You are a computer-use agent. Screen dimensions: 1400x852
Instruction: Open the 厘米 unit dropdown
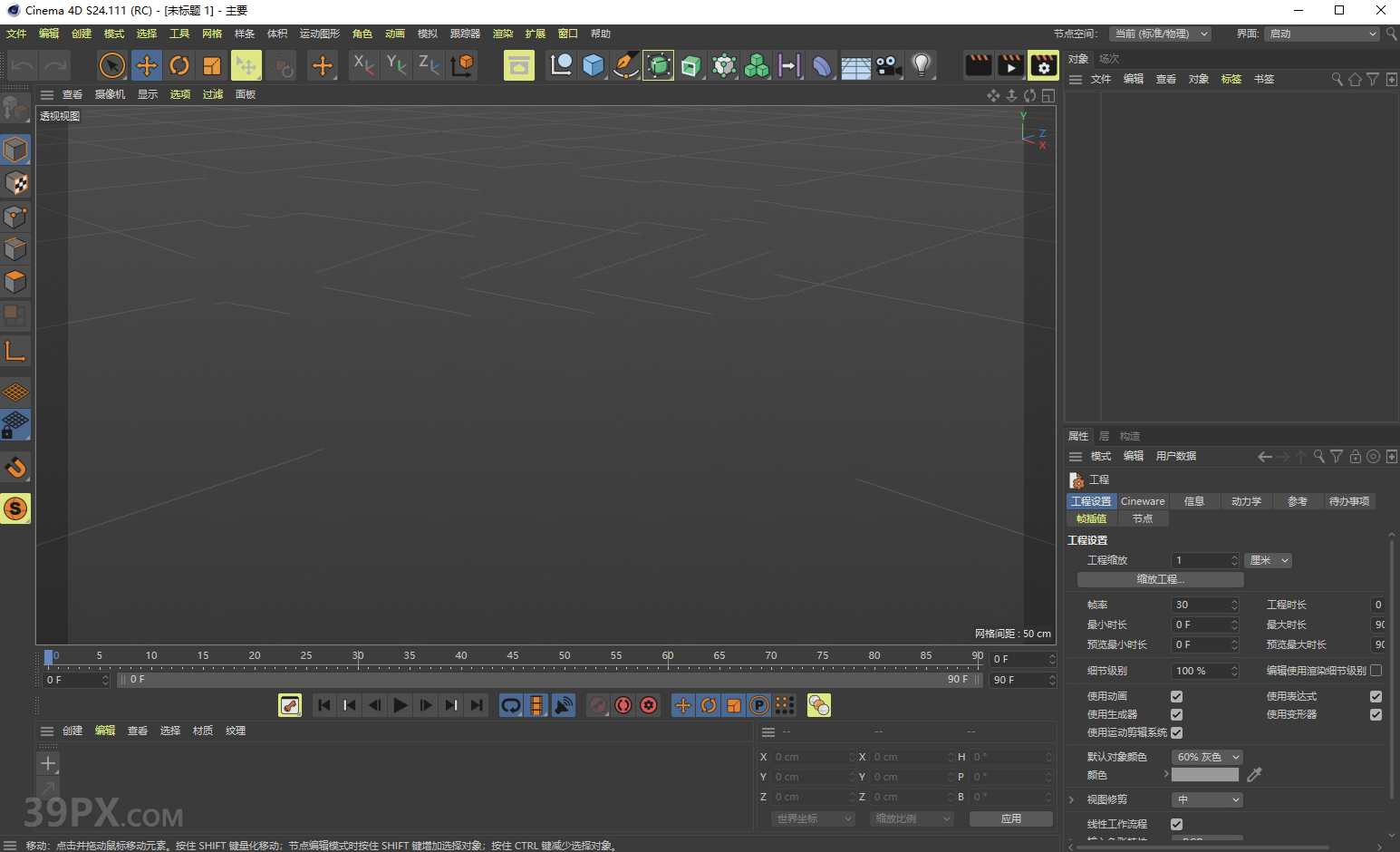pos(1268,560)
